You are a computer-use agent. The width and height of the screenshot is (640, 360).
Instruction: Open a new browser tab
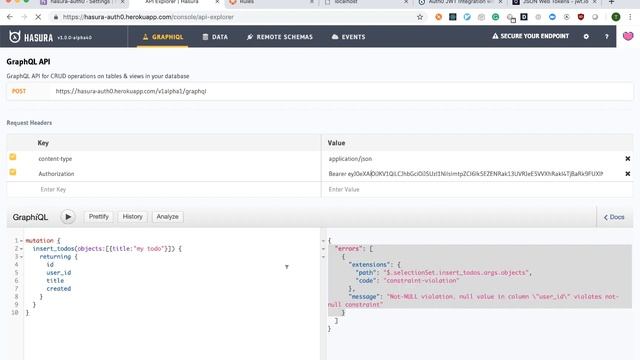click(x=611, y=2)
